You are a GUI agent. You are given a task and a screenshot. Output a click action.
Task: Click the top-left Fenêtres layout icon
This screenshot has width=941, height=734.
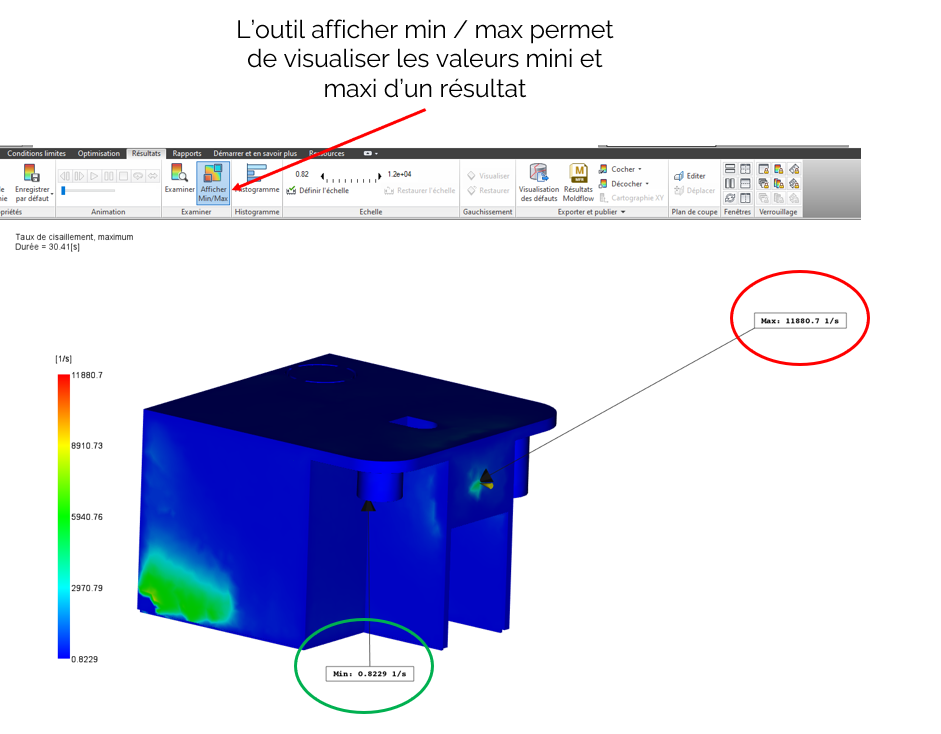pyautogui.click(x=730, y=169)
